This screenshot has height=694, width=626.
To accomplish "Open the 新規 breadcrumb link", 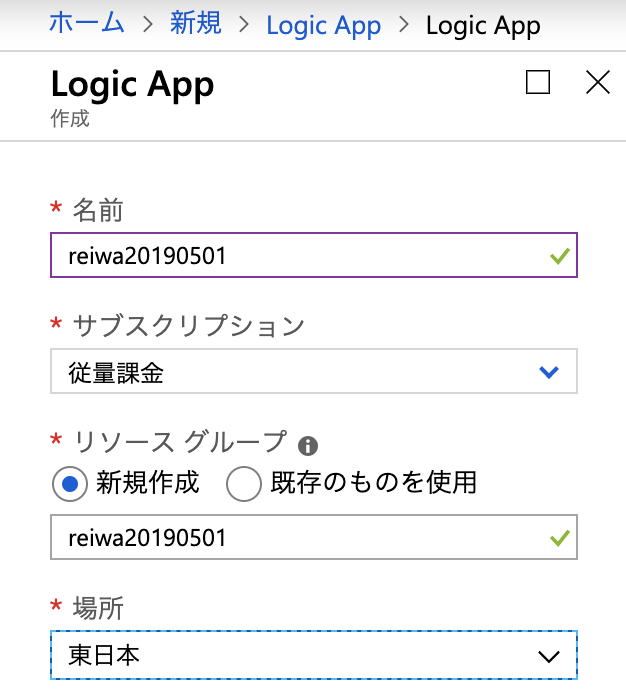I will [x=196, y=24].
